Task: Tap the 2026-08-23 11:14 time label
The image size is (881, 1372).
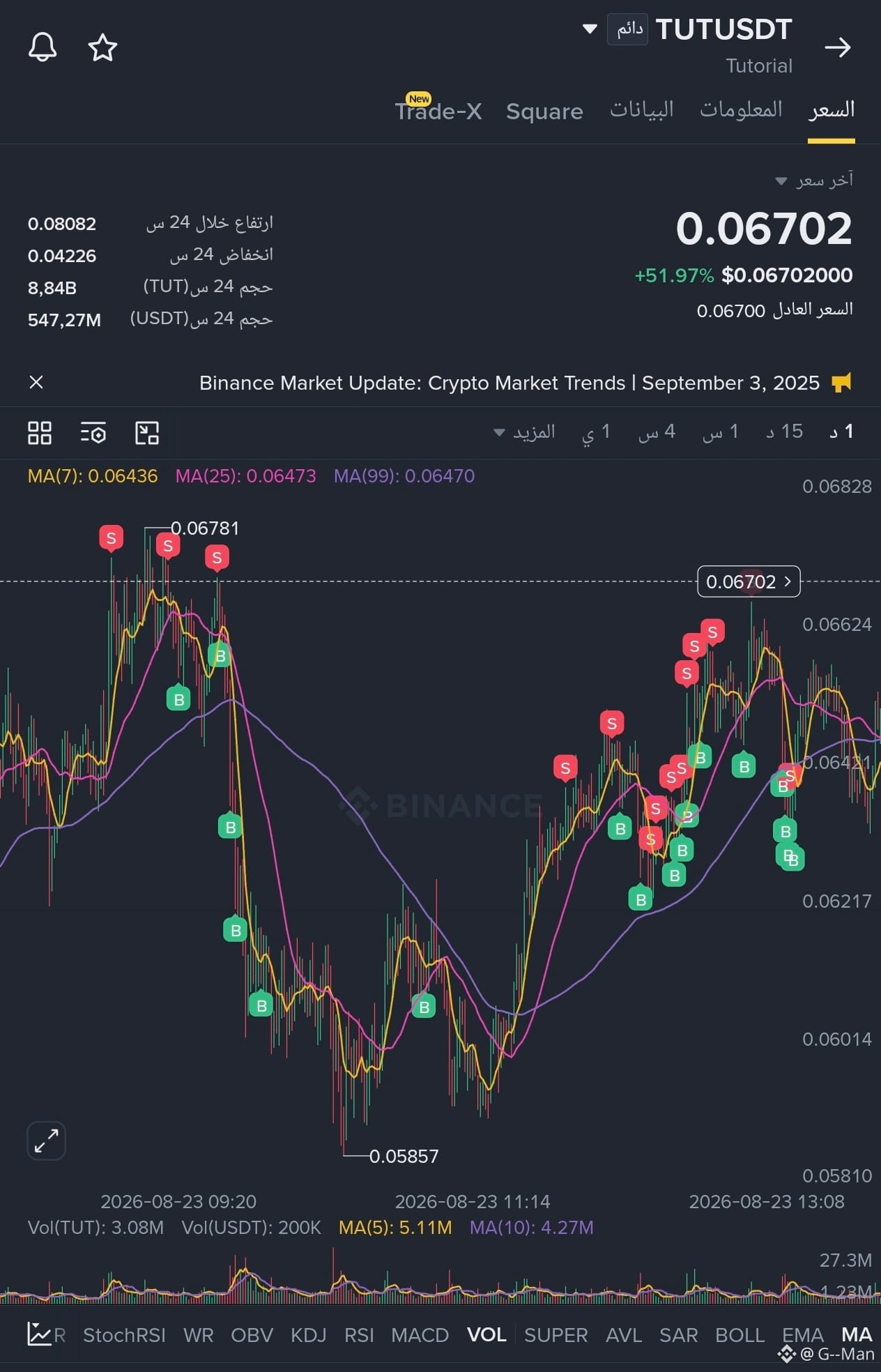Action: click(x=473, y=1201)
